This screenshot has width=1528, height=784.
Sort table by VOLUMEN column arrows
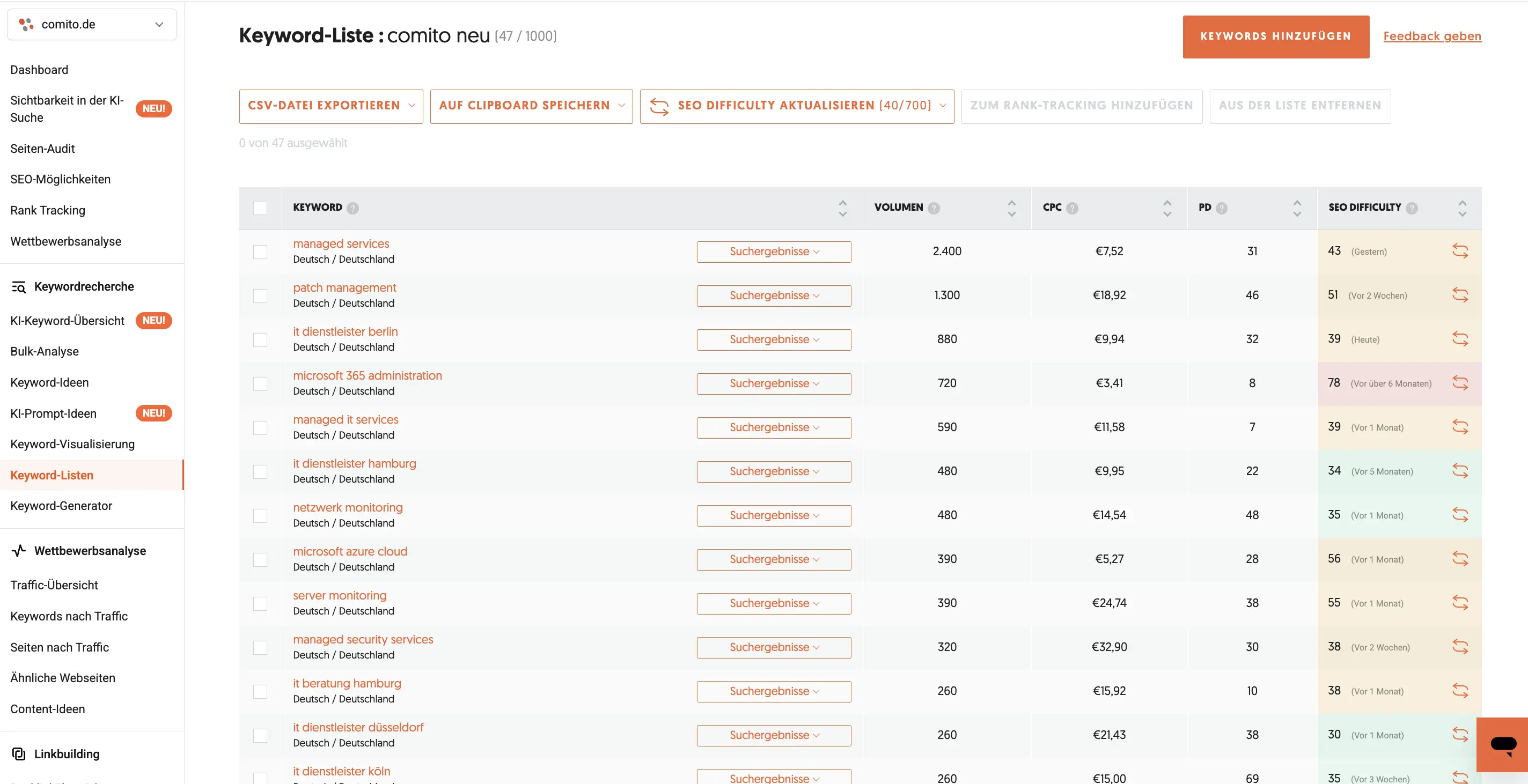click(x=1011, y=208)
